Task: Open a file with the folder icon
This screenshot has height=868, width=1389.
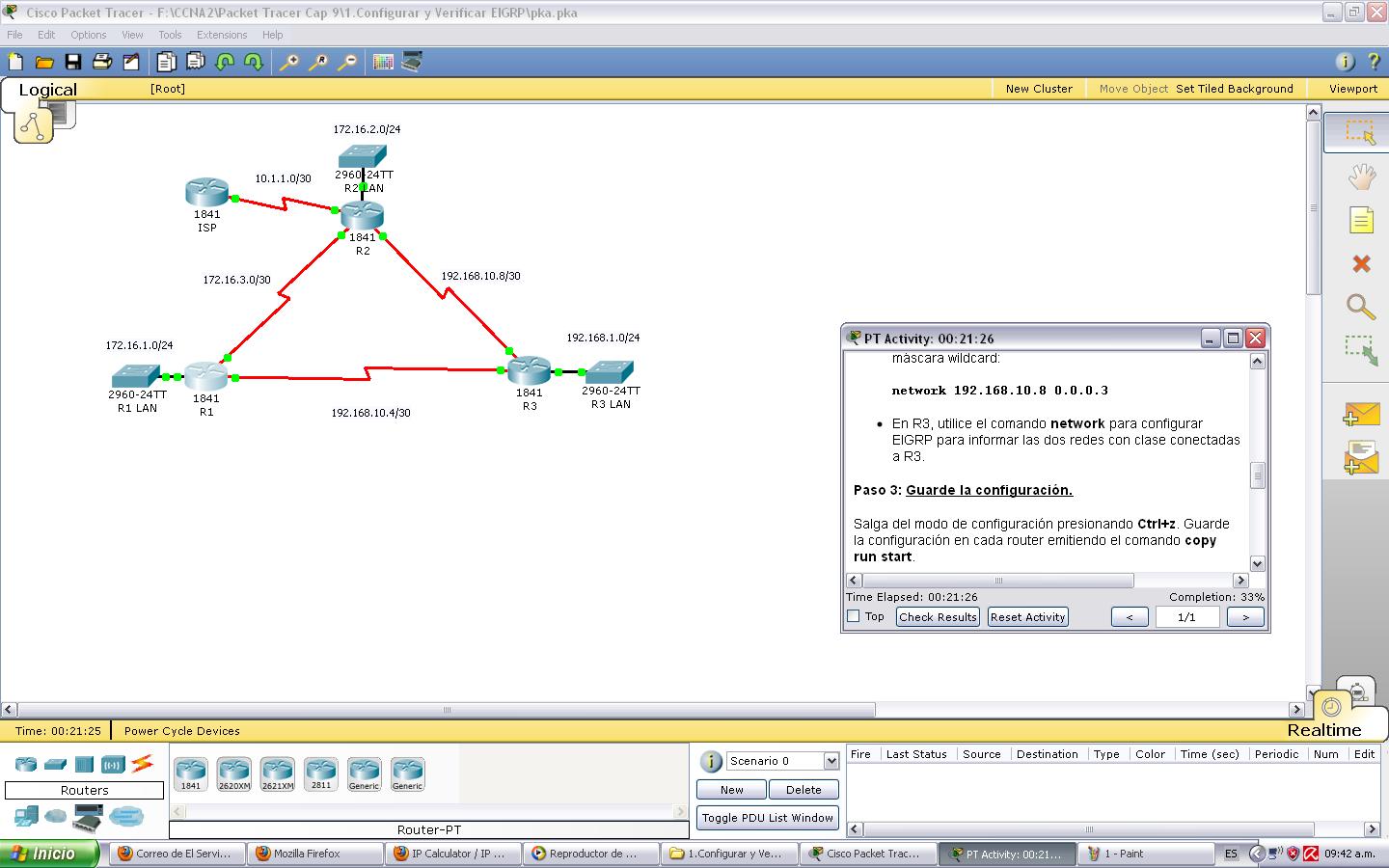Action: point(44,62)
